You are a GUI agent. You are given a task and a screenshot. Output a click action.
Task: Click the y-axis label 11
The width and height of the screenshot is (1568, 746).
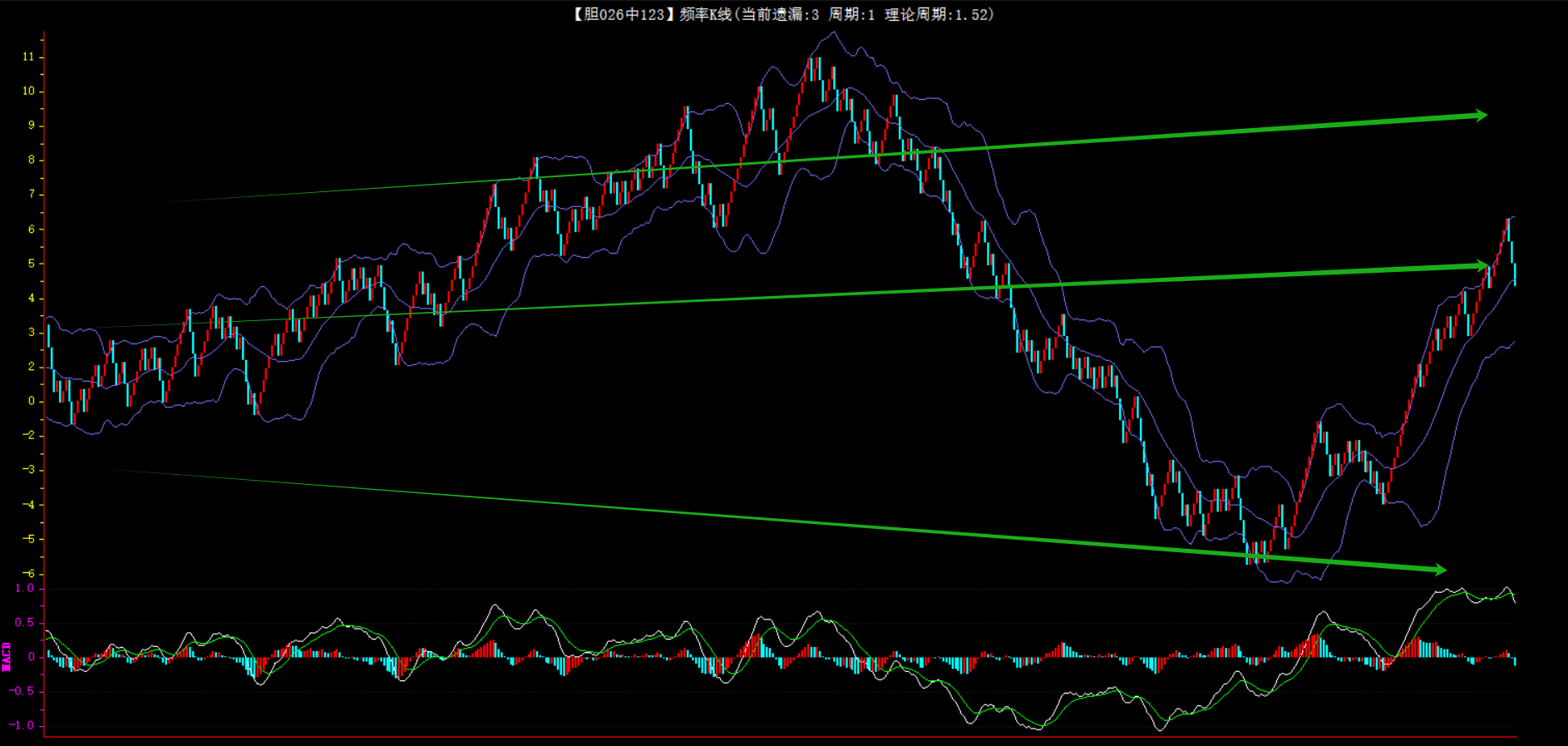28,57
